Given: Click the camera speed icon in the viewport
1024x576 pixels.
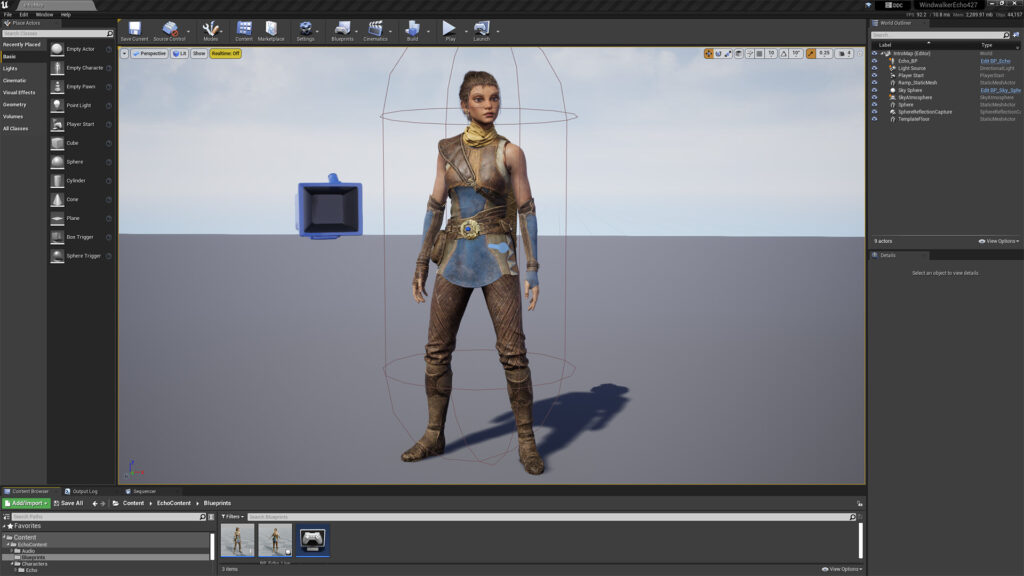Looking at the screenshot, I should point(842,54).
